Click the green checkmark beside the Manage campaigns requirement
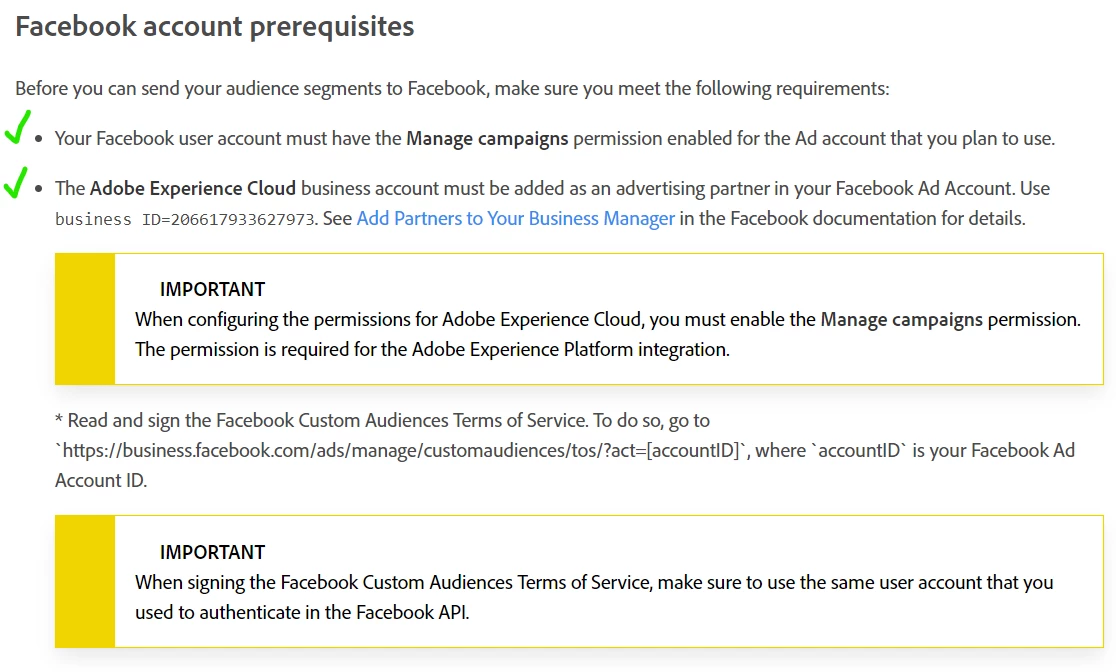This screenshot has height=672, width=1116. coord(17,127)
